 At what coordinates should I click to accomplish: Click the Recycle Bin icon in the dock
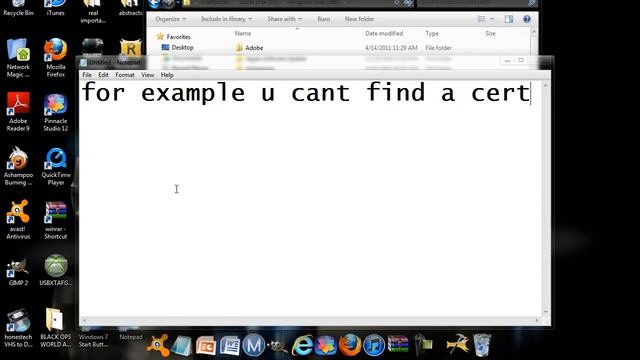(x=482, y=345)
